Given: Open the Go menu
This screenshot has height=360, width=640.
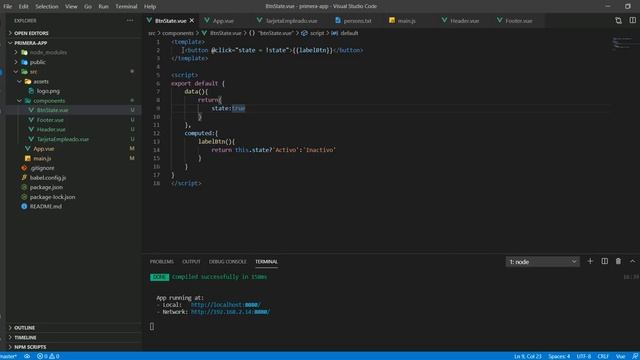Looking at the screenshot, I should (88, 6).
